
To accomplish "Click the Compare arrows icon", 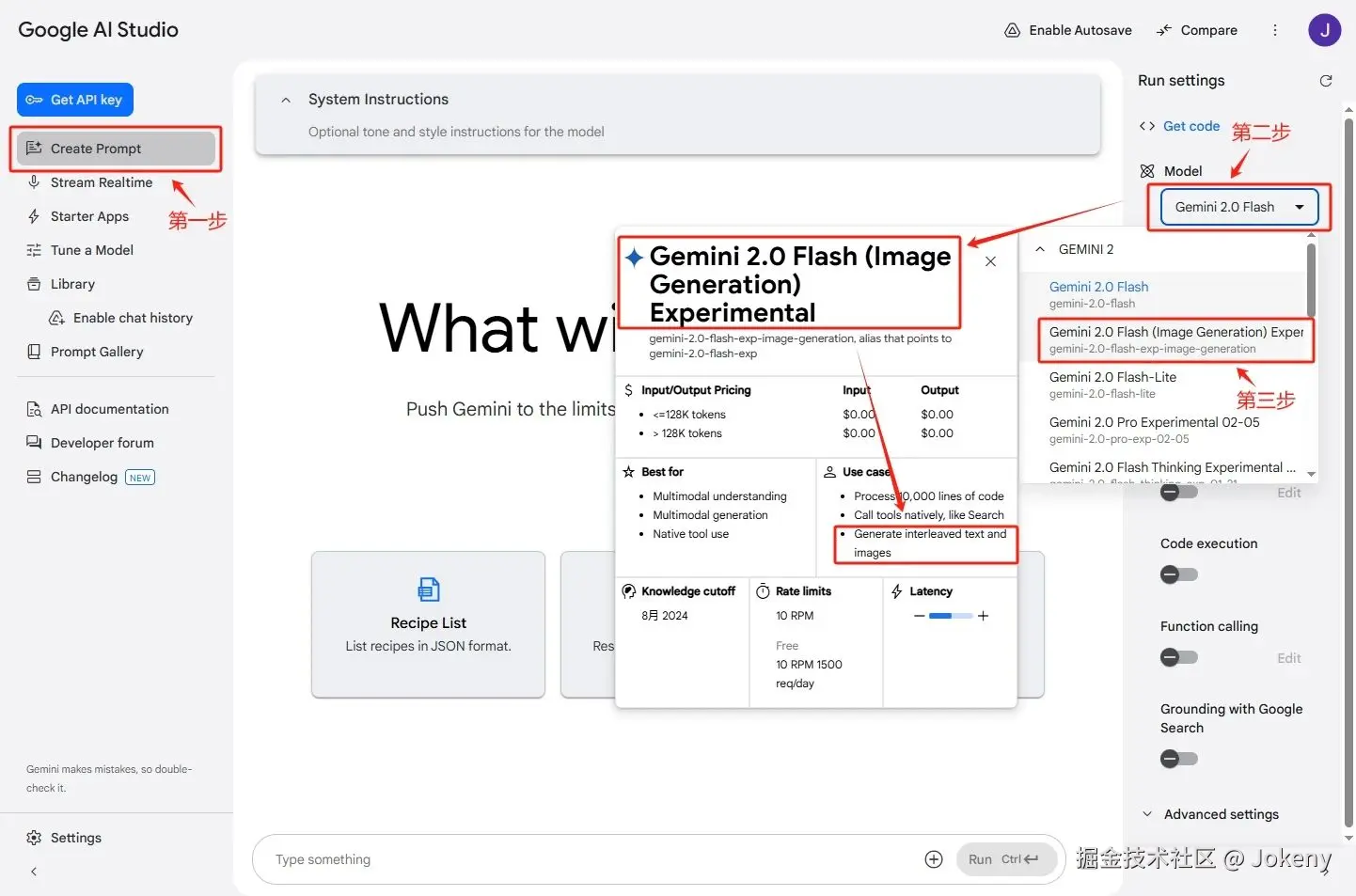I will click(1164, 30).
